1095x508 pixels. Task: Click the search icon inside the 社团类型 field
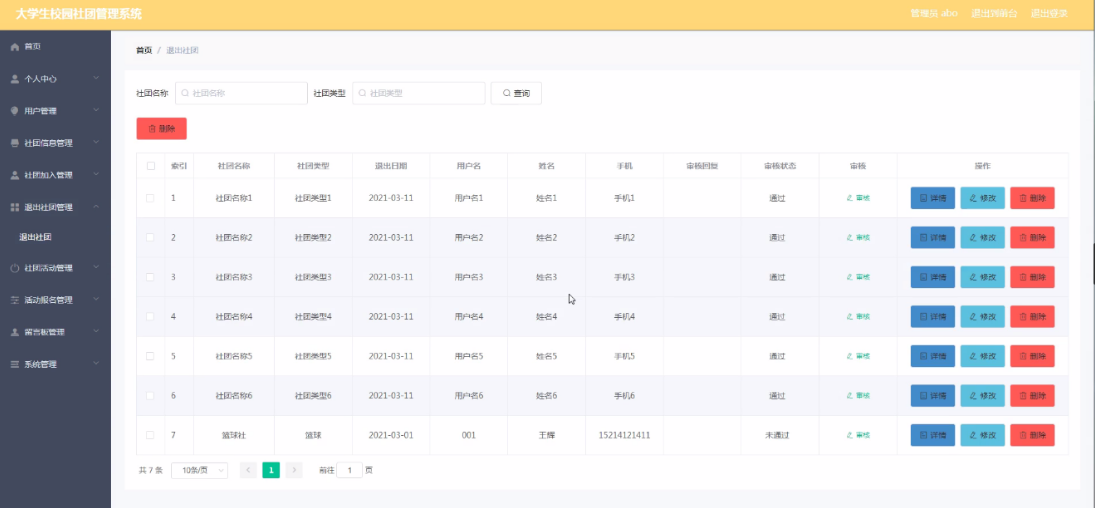(362, 93)
